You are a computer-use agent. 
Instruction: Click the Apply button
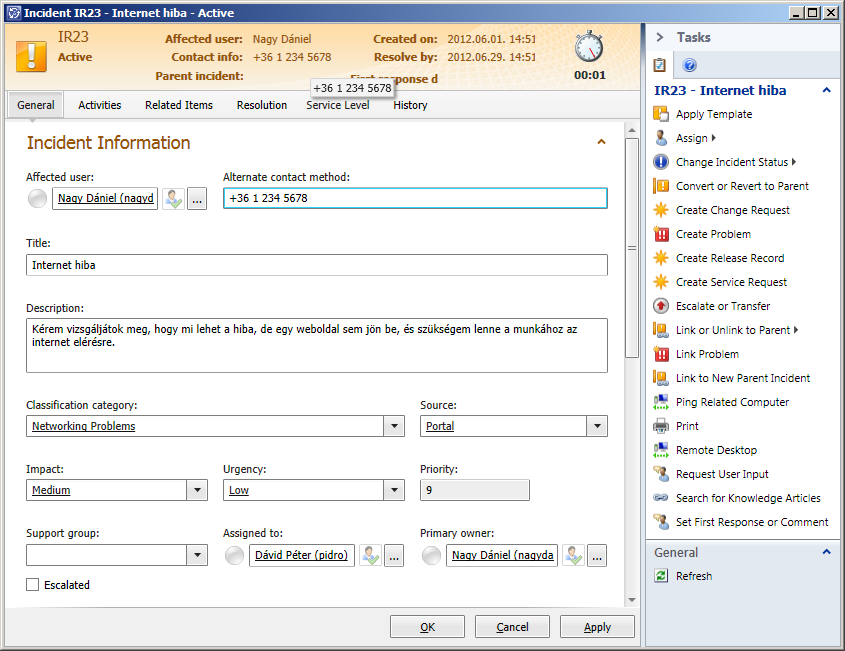(597, 627)
